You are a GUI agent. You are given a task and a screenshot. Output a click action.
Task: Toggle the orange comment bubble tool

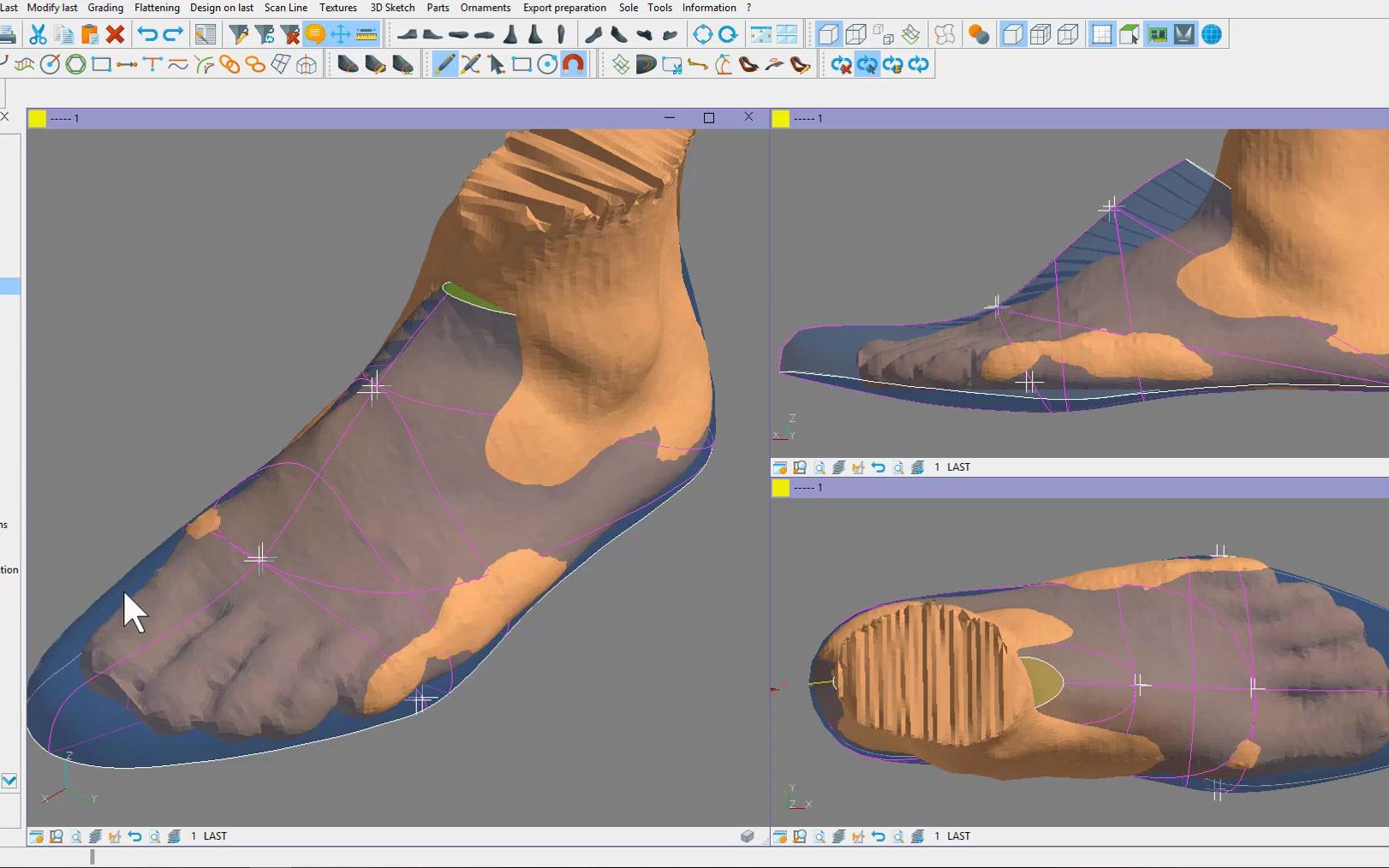315,34
